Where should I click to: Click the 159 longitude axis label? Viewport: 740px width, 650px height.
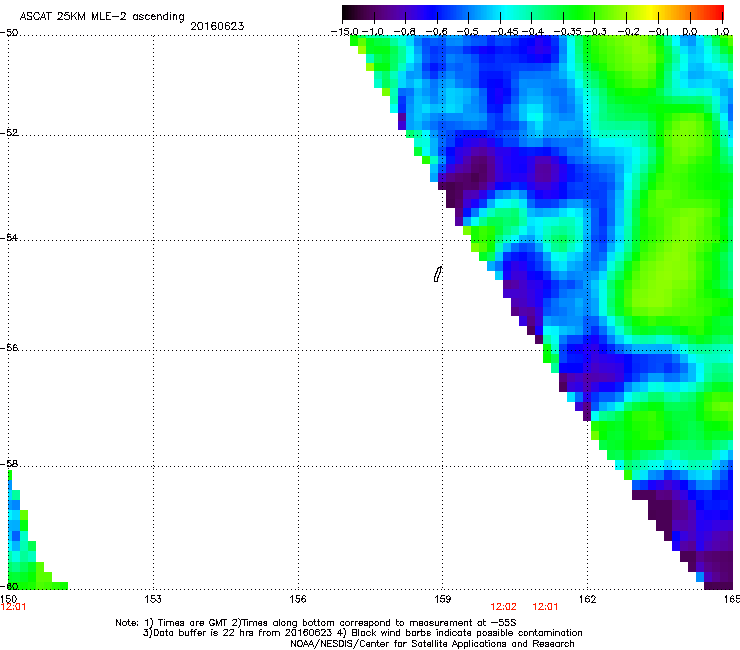[x=443, y=599]
